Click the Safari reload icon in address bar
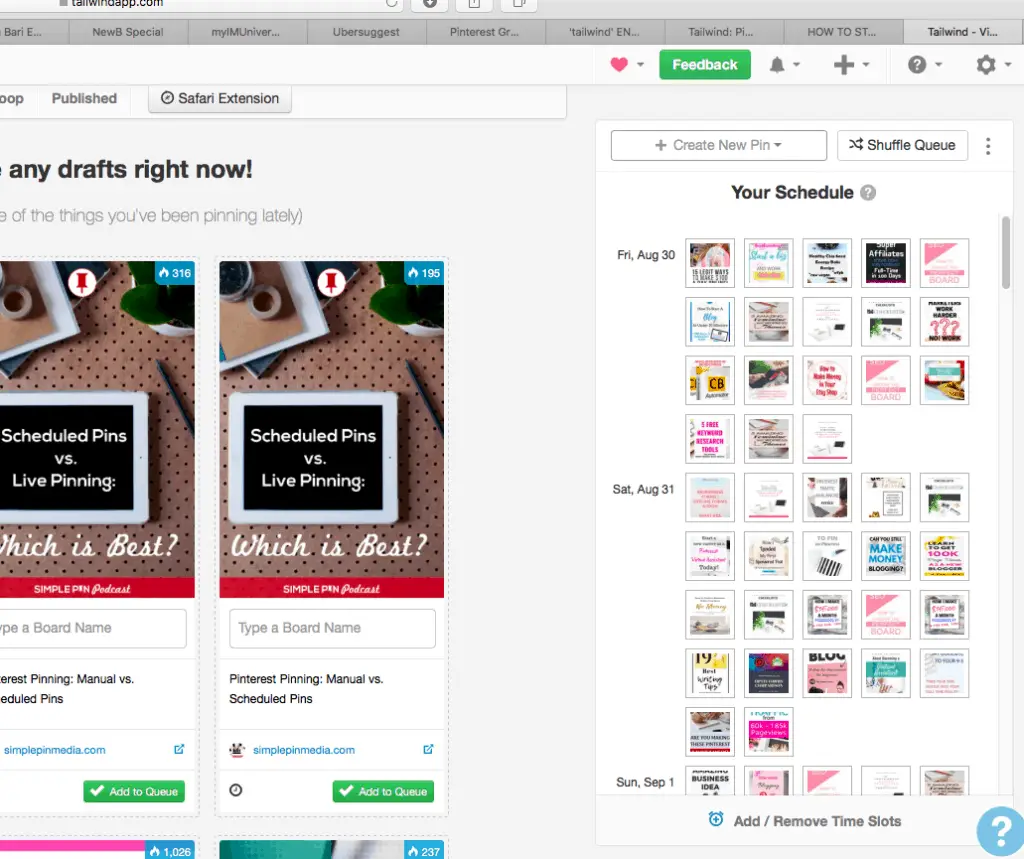This screenshot has height=859, width=1024. (392, 3)
